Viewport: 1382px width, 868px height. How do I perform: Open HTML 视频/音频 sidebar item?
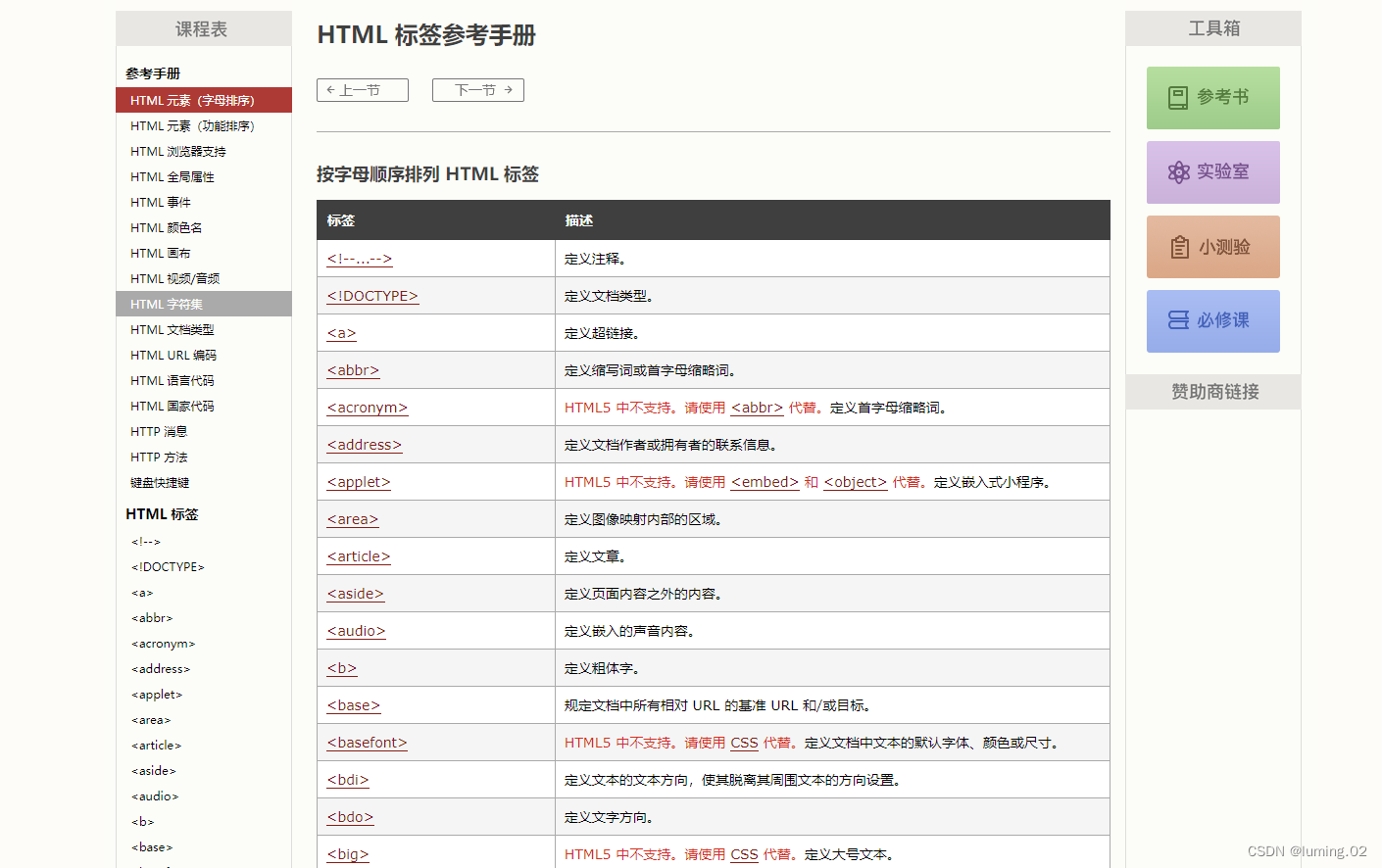coord(204,278)
